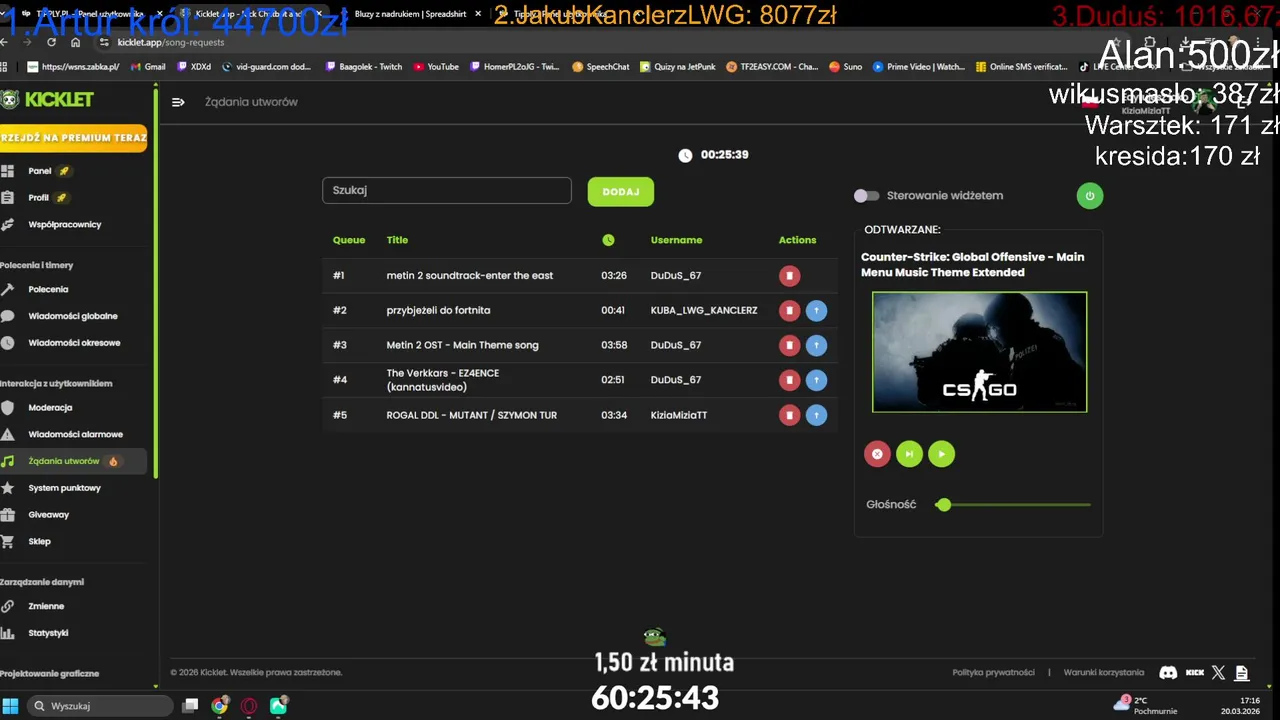Screen dimensions: 1280x720
Task: Open Statystyki in the sidebar
Action: (x=48, y=633)
